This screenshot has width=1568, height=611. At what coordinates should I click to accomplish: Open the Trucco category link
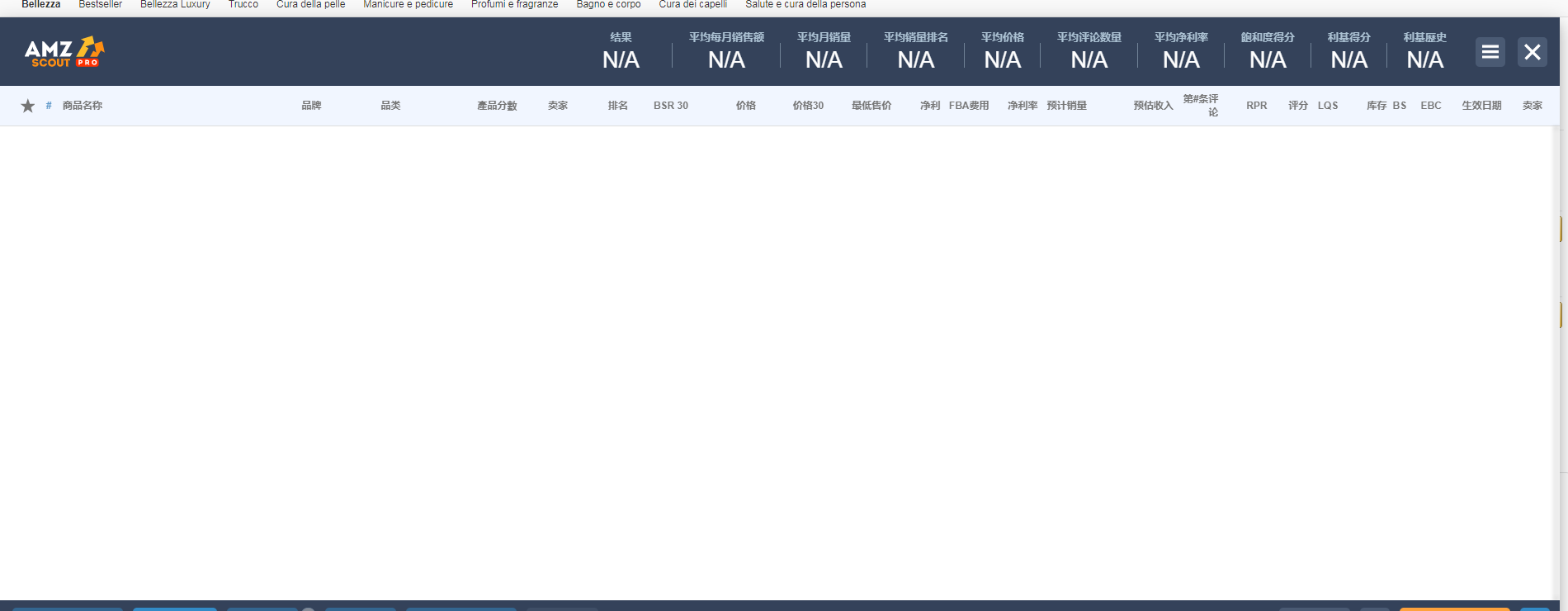243,5
